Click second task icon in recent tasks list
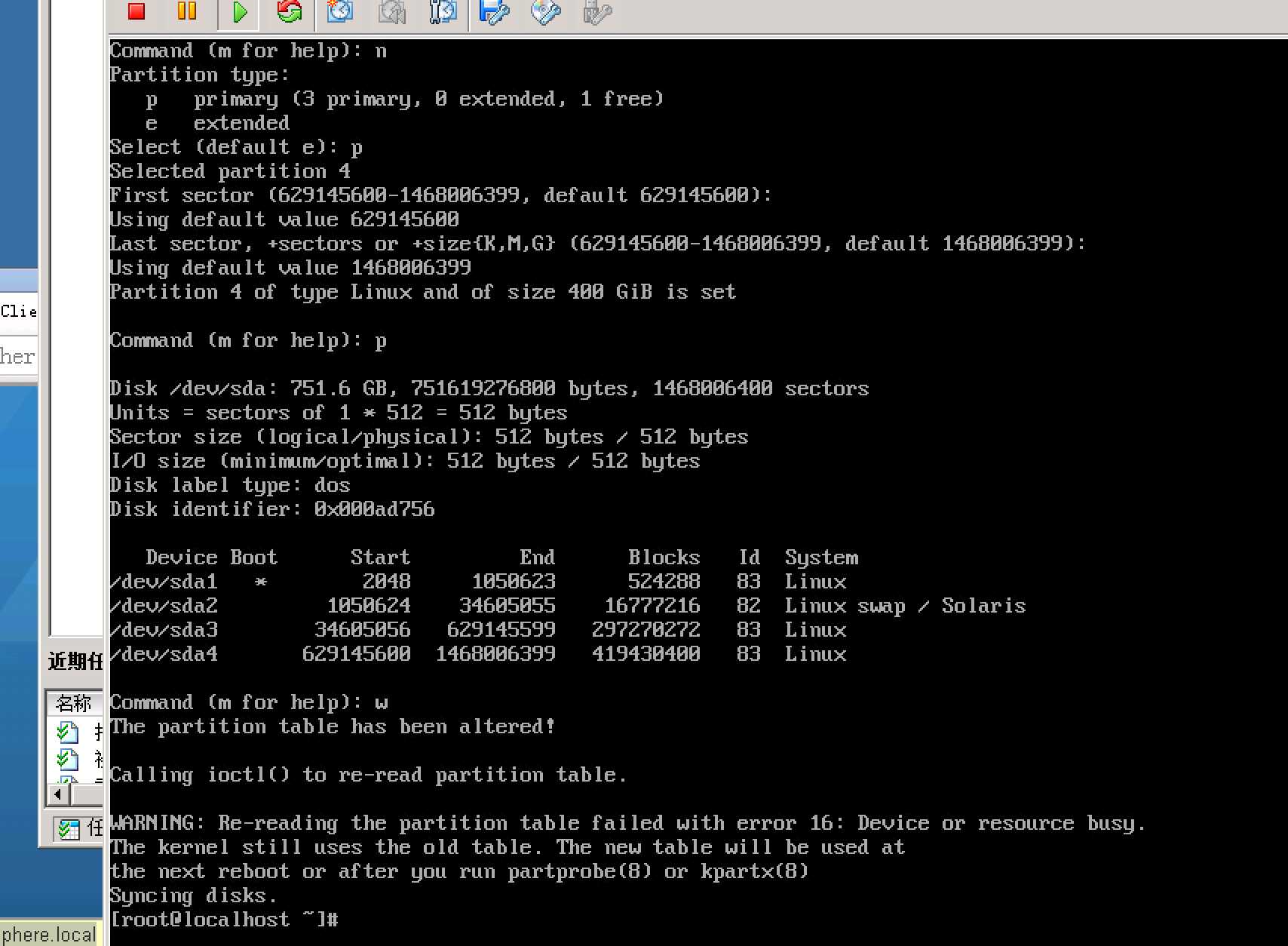The image size is (1288, 946). pos(68,758)
